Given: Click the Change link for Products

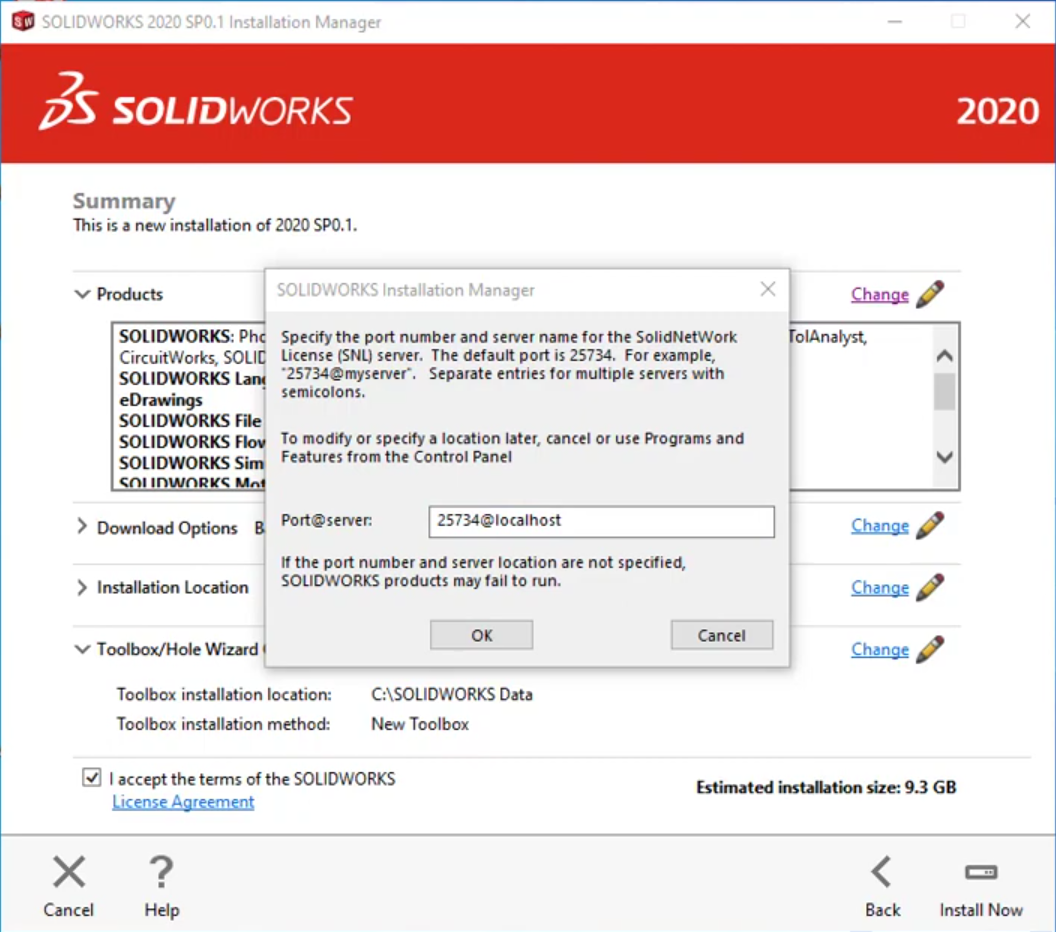Looking at the screenshot, I should 880,294.
